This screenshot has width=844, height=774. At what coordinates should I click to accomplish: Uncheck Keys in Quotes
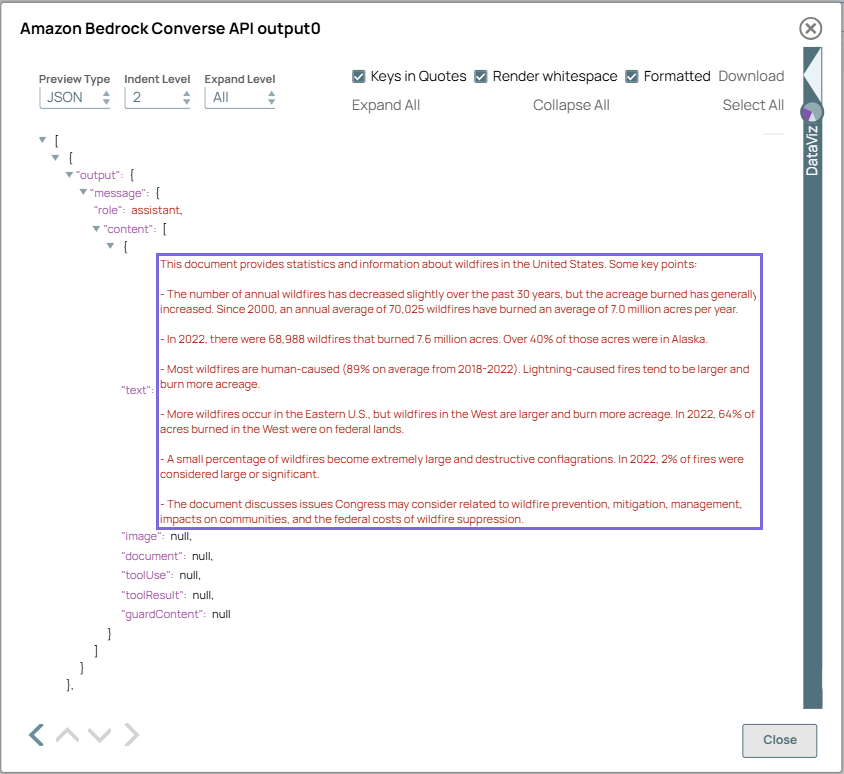(358, 76)
